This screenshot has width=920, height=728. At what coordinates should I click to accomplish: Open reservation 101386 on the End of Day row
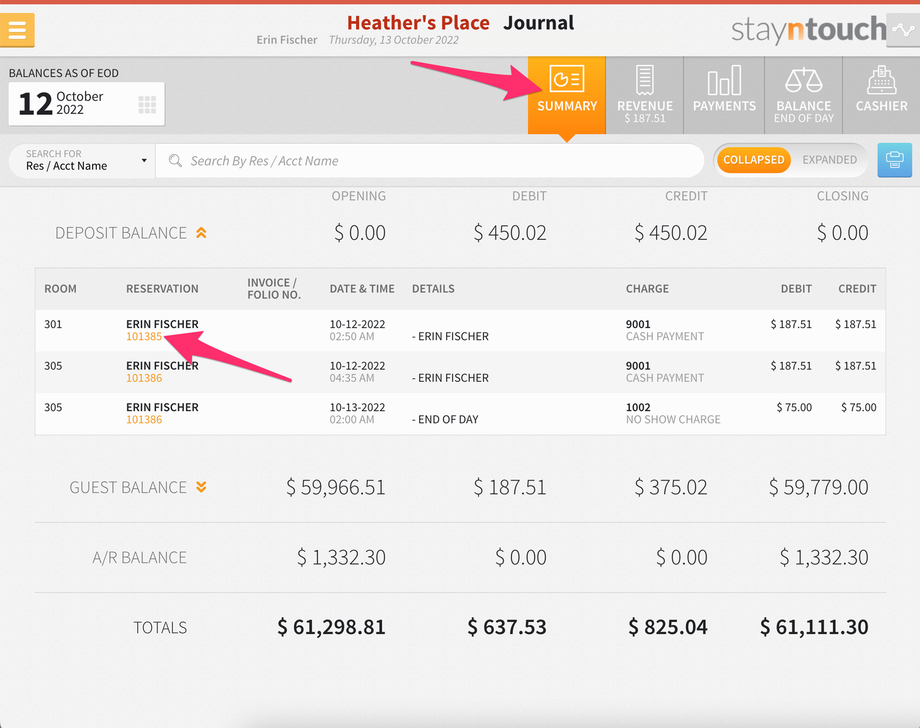tap(144, 419)
